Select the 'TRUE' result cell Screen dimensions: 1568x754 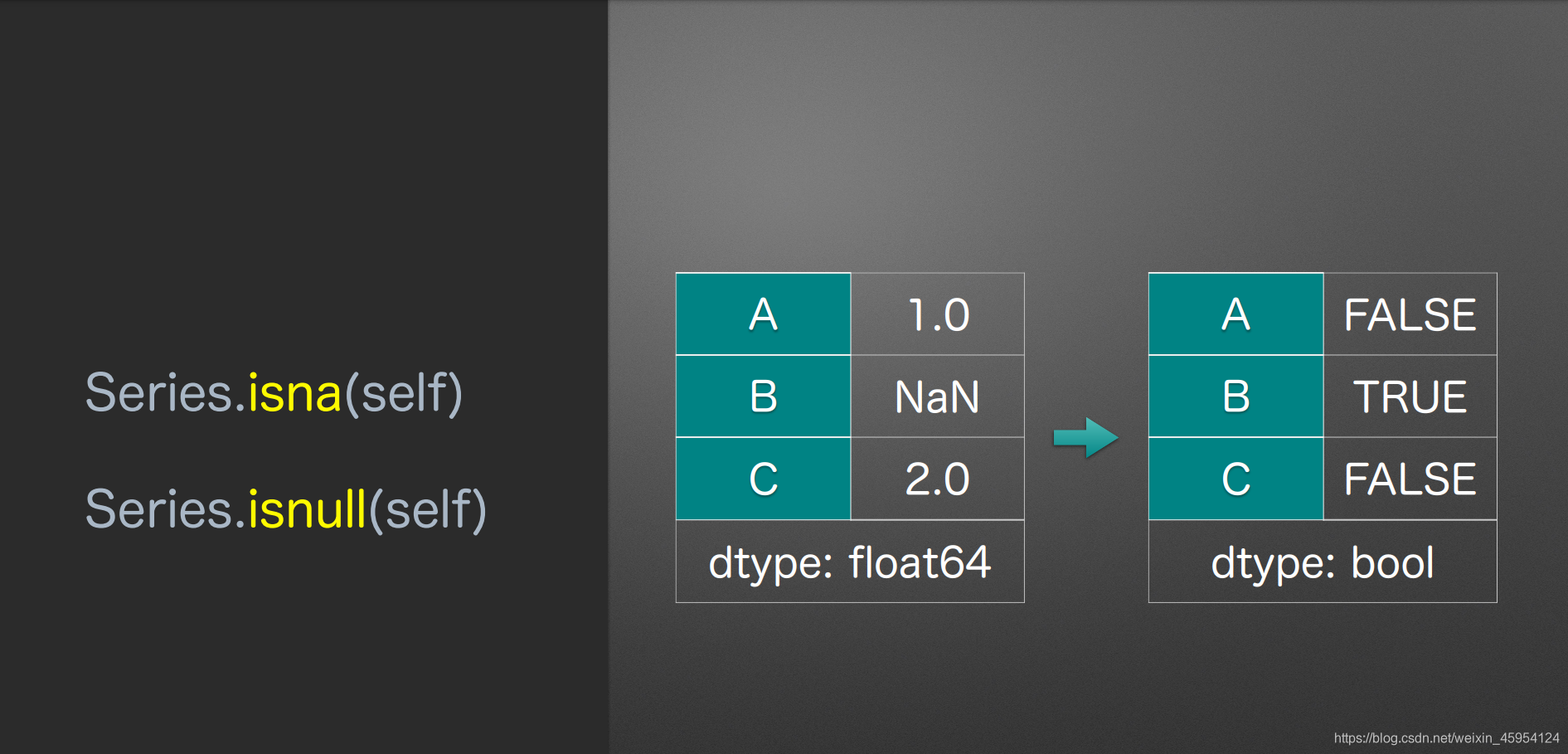tap(1410, 396)
